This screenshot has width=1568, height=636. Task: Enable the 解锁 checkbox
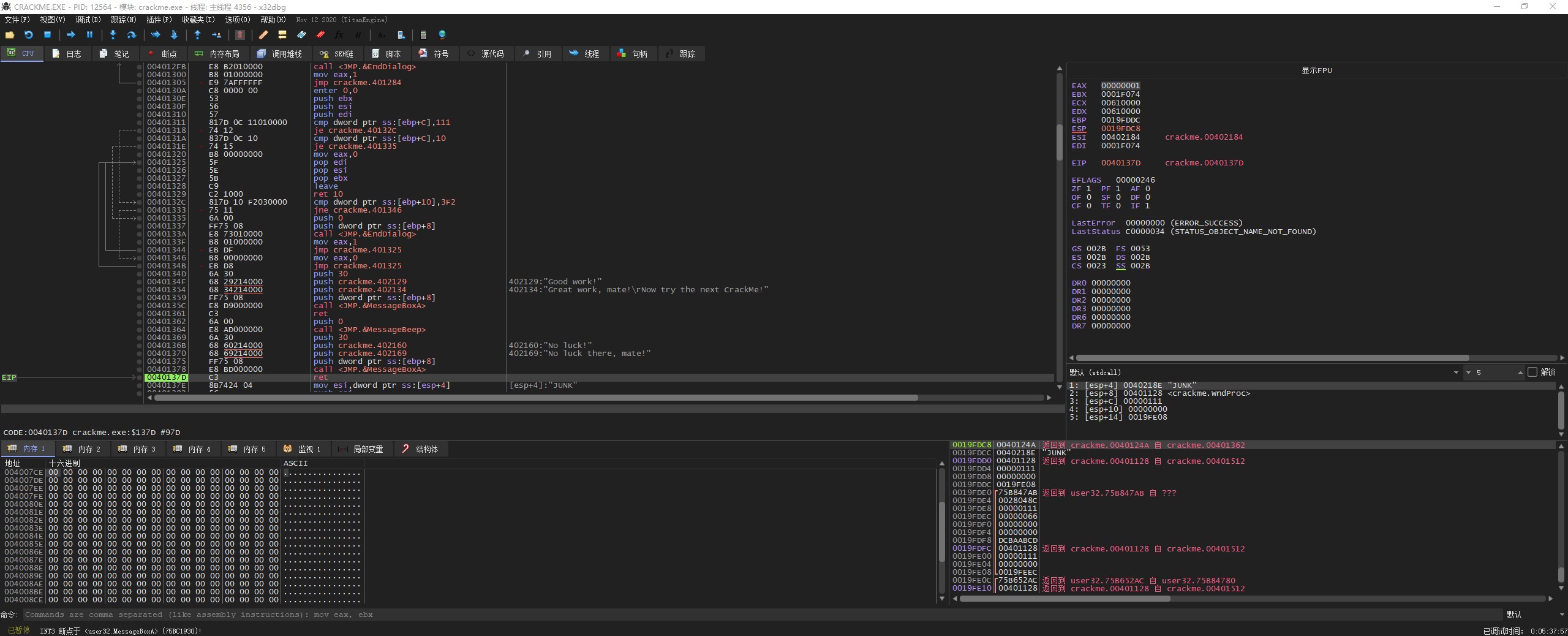point(1532,372)
